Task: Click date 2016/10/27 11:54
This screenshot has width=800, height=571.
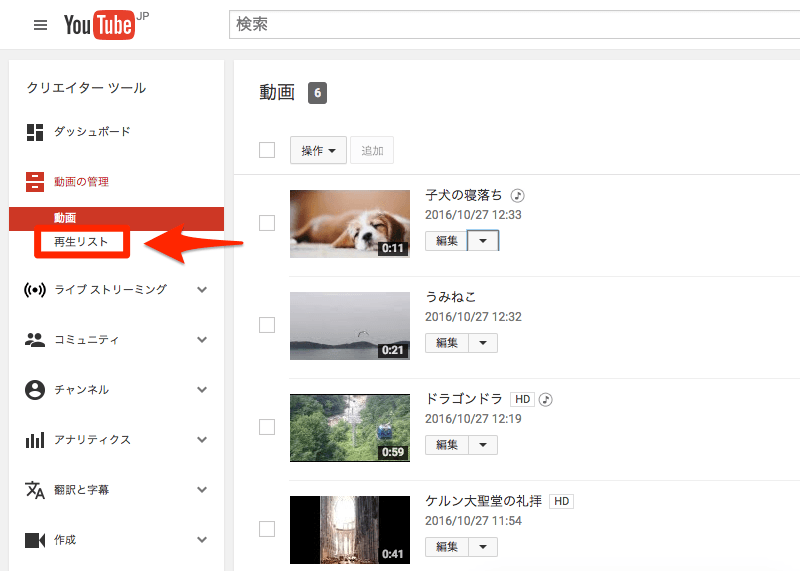Action: tap(473, 522)
